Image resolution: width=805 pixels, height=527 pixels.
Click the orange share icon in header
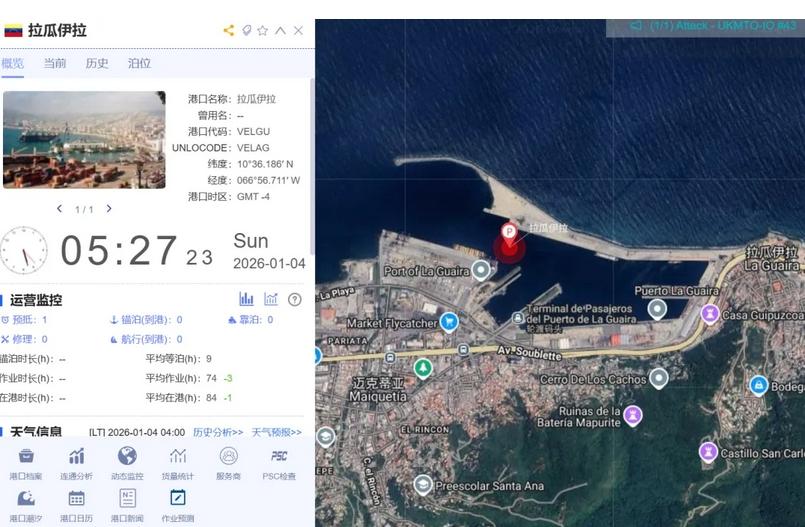(229, 31)
